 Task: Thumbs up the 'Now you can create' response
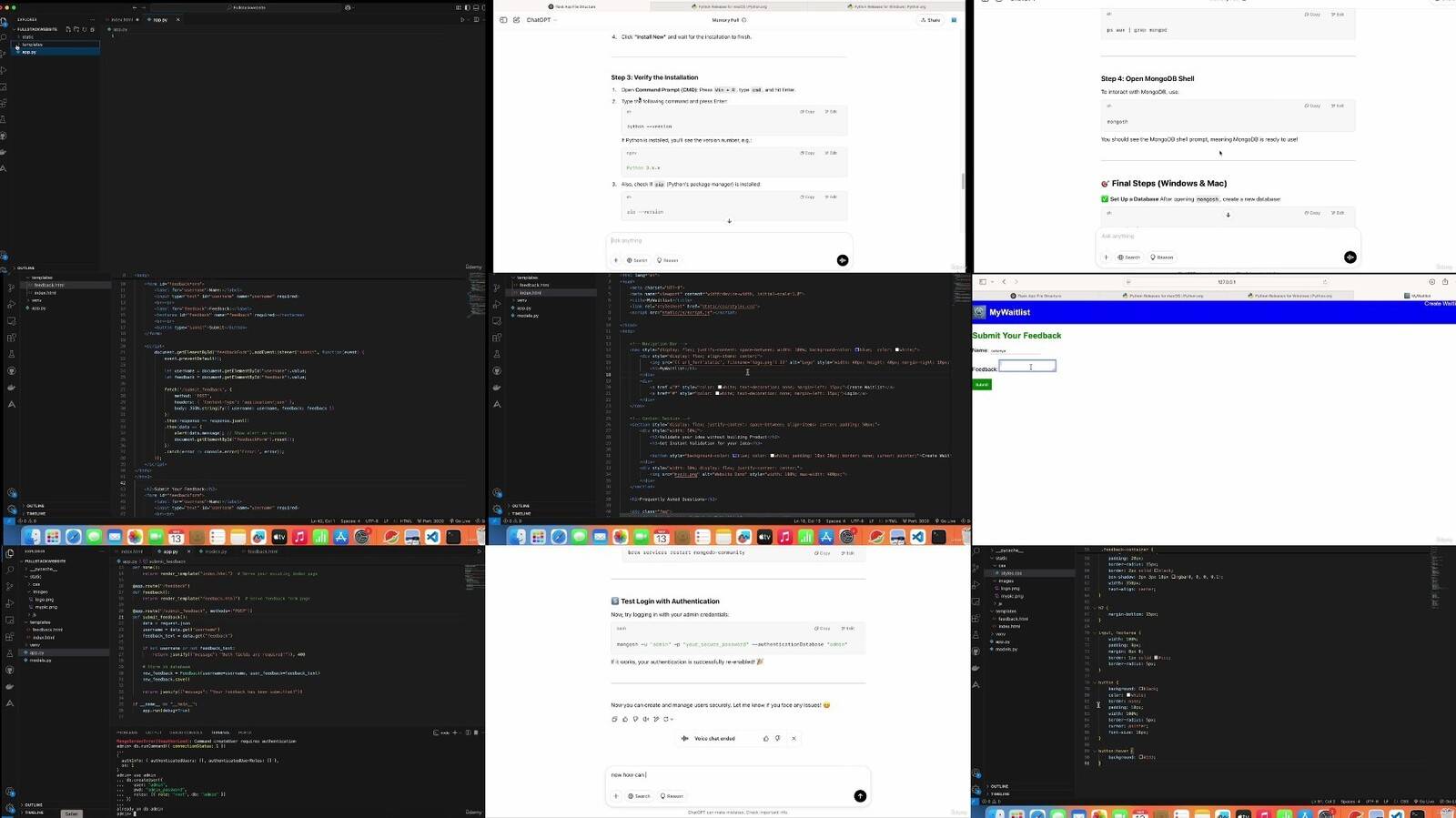click(625, 719)
